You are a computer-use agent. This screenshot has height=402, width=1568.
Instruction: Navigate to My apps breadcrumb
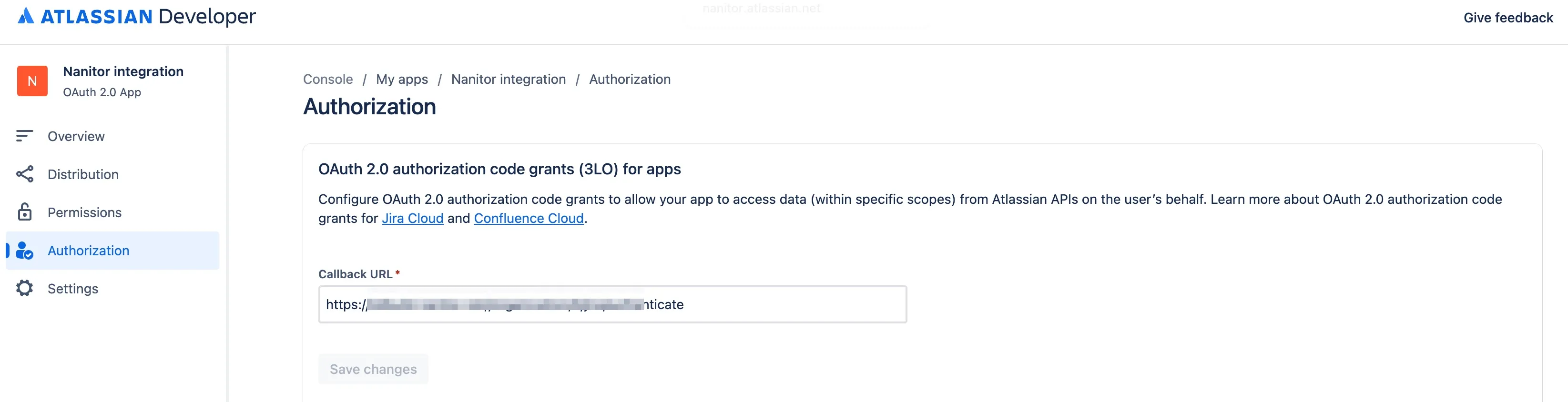[402, 79]
